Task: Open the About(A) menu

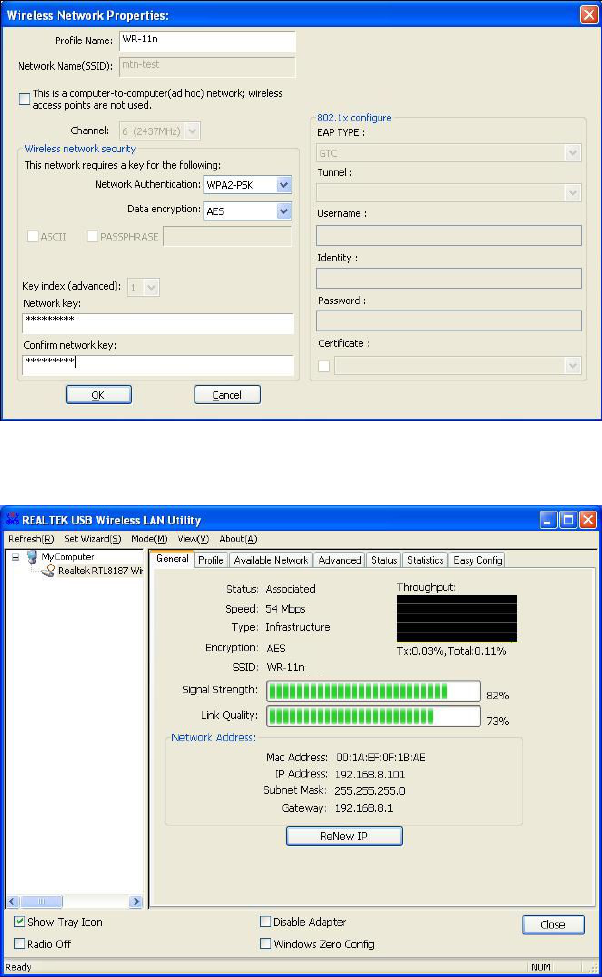Action: click(238, 539)
